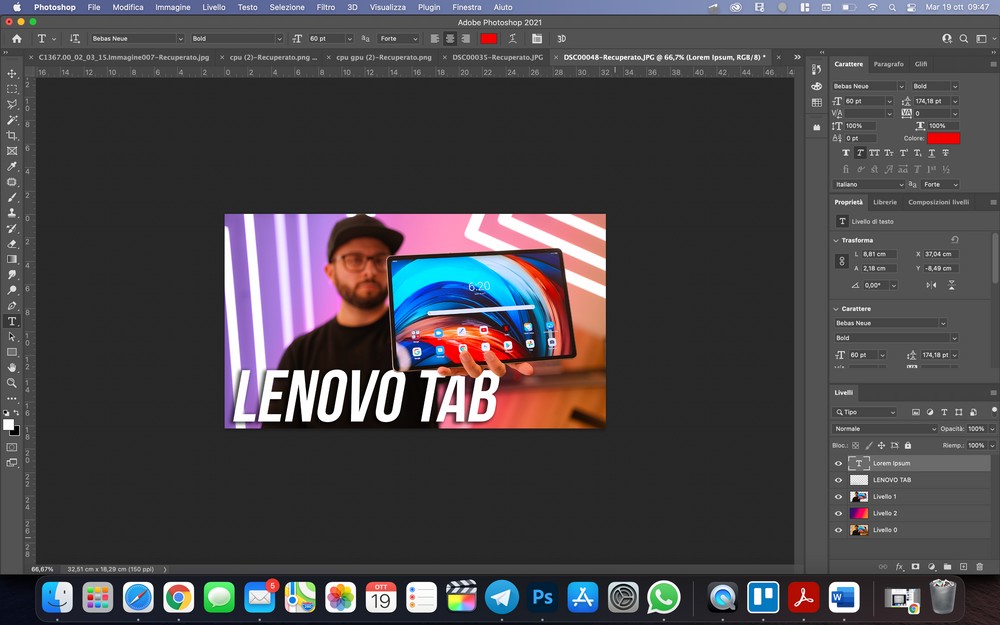Create a new group folder icon
The image size is (1000, 625).
point(947,566)
